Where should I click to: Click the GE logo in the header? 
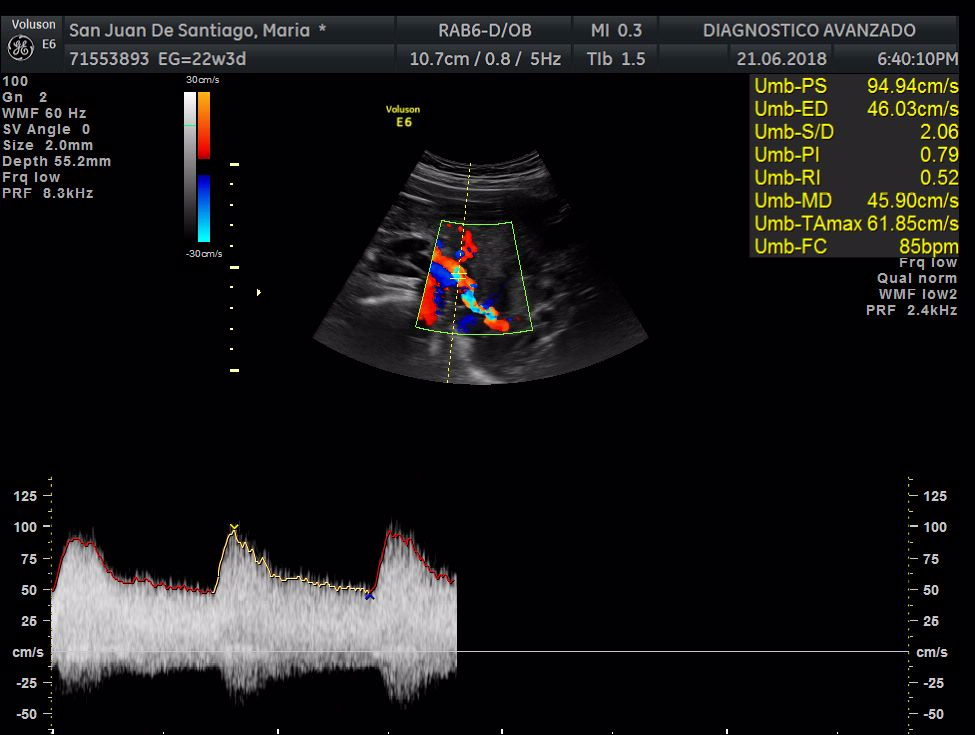[x=19, y=46]
